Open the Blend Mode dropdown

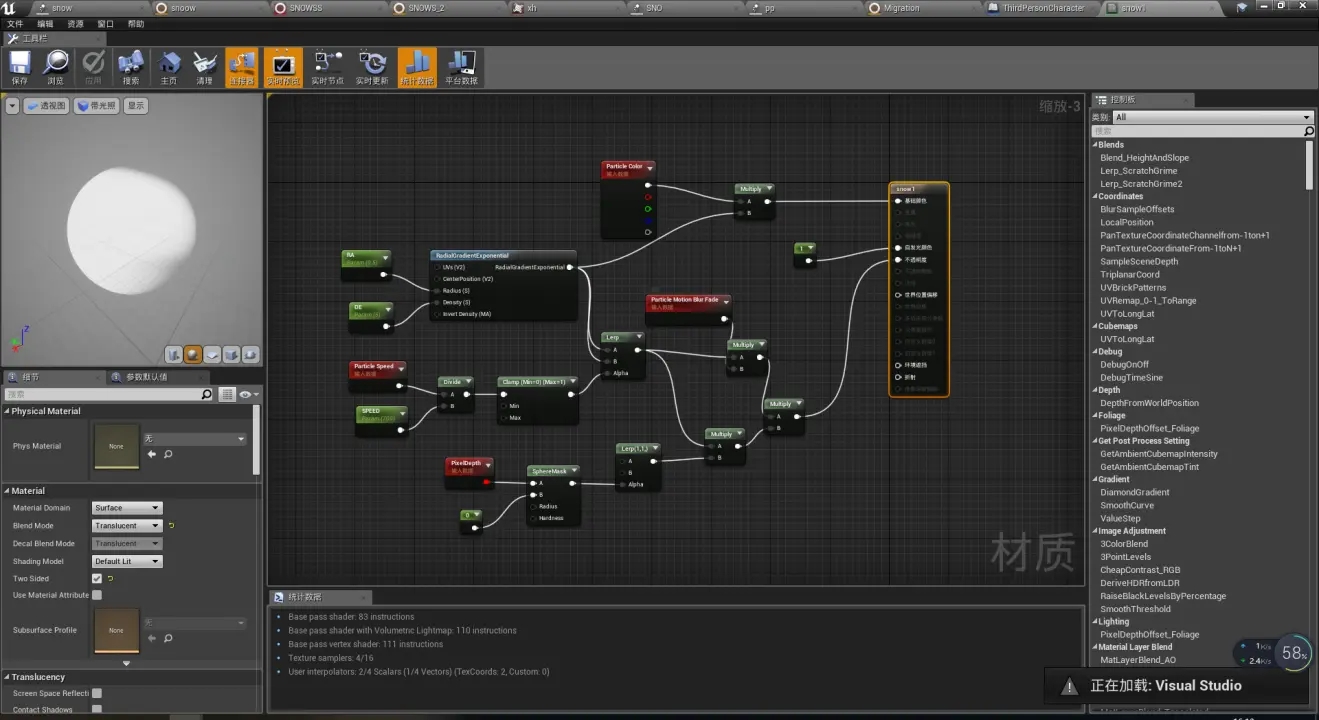pyautogui.click(x=126, y=525)
